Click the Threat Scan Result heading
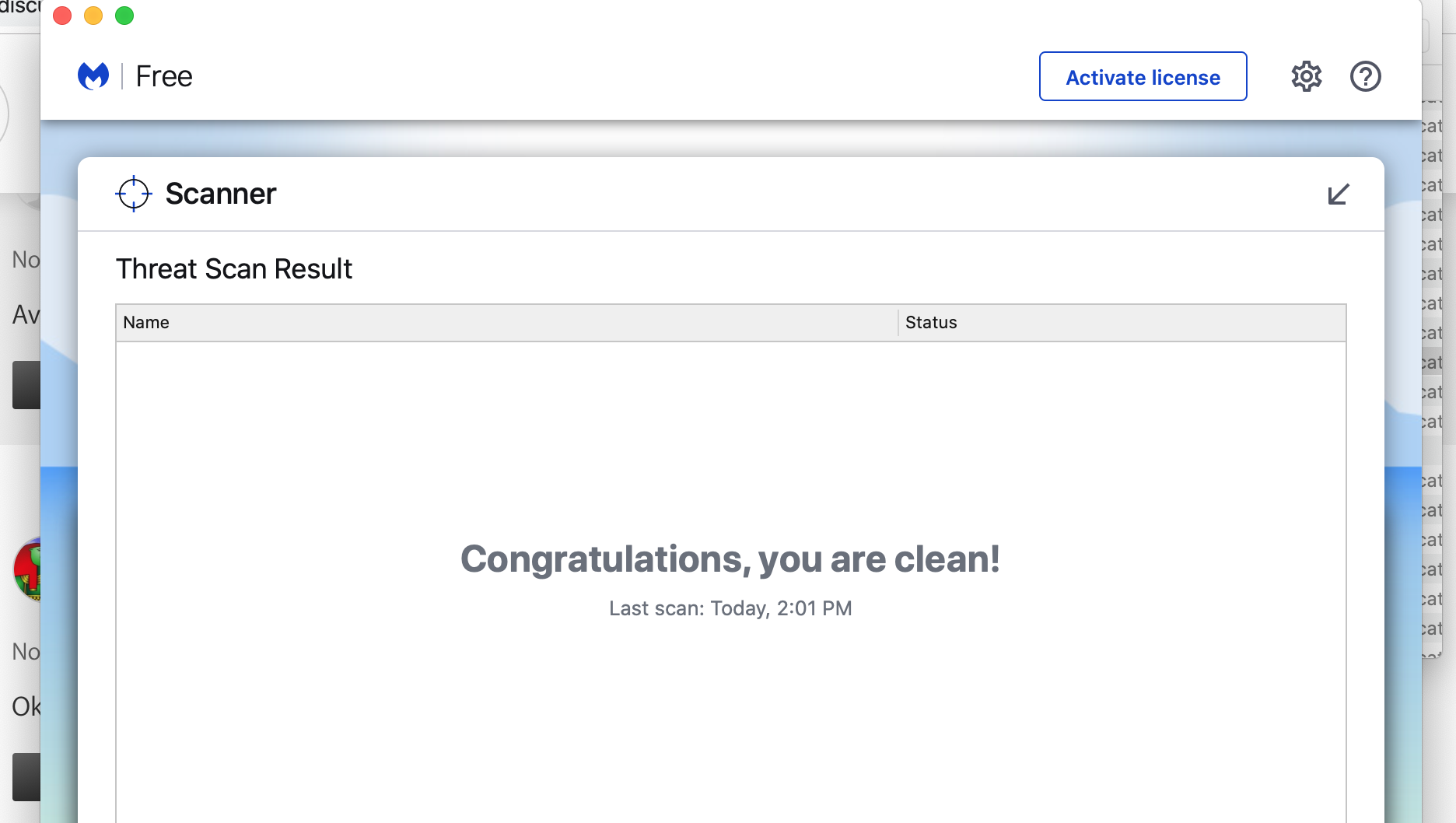Image resolution: width=1456 pixels, height=823 pixels. 234,269
